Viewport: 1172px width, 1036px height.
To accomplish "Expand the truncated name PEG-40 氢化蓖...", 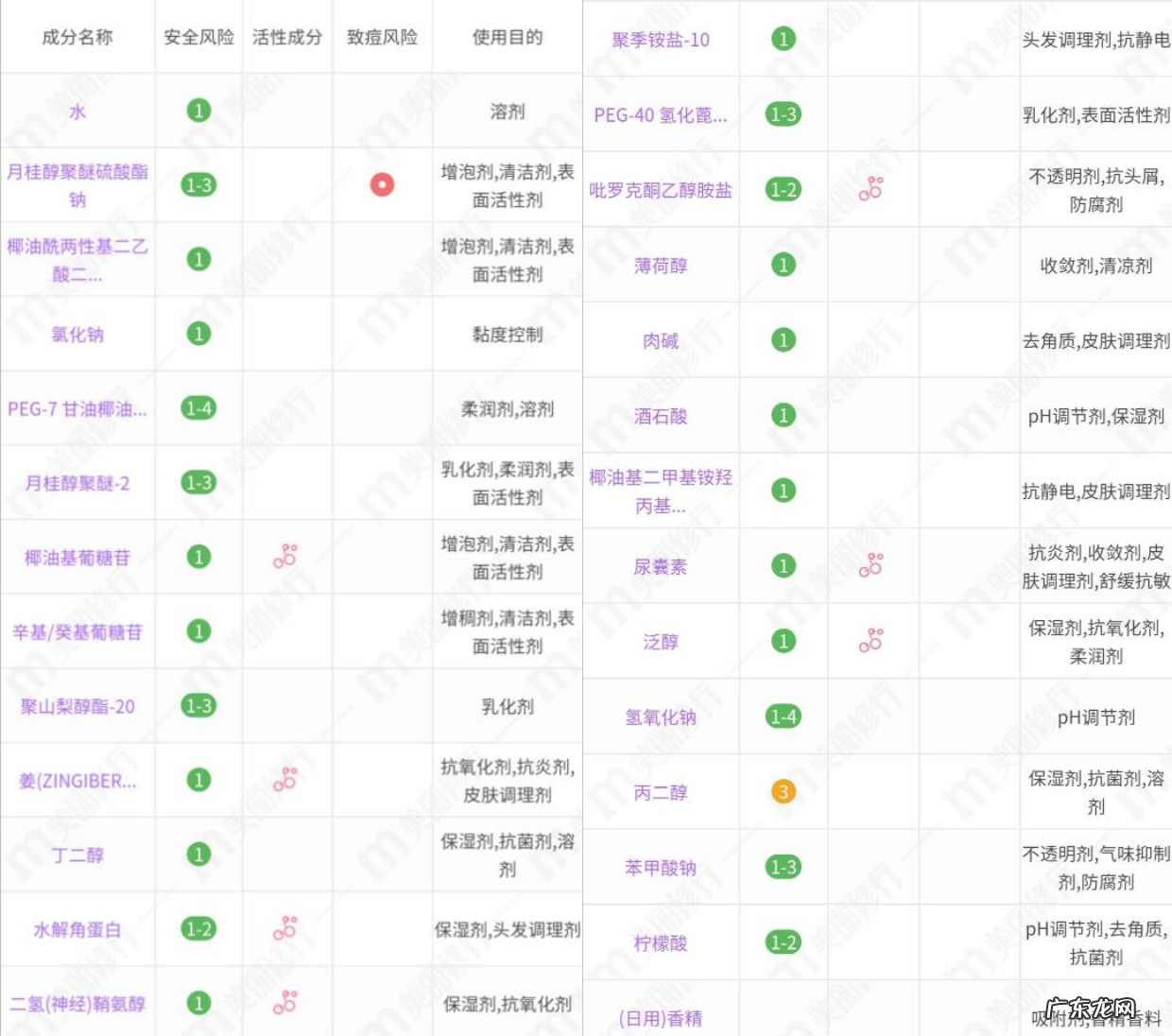I will pos(662,113).
